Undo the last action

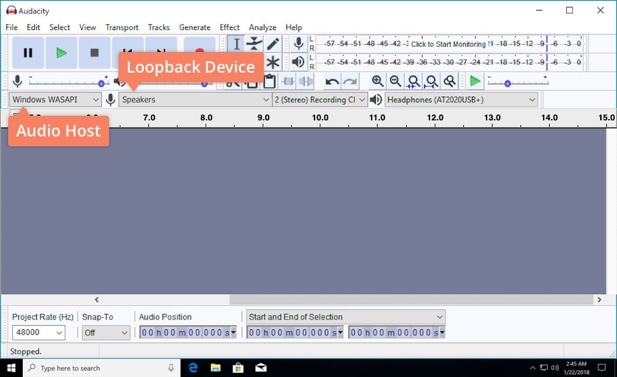point(332,82)
